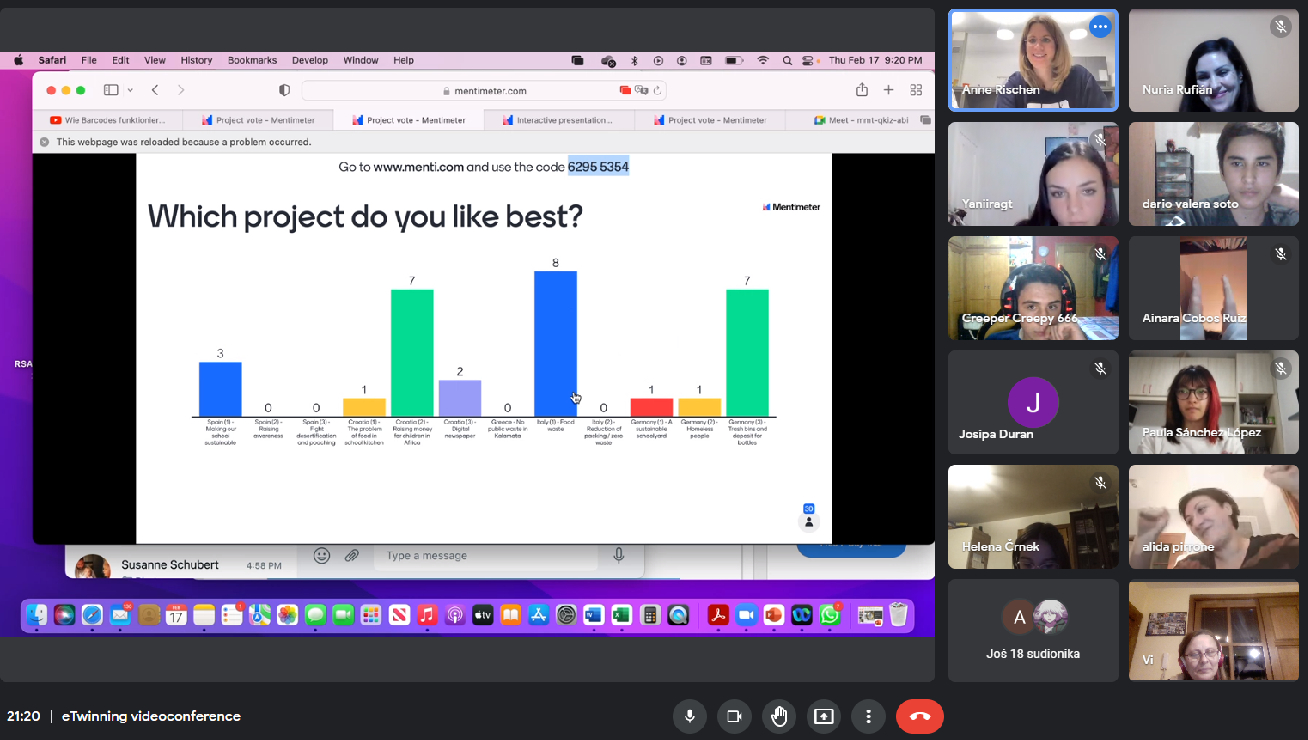Click the present screen icon in Meet
The width and height of the screenshot is (1308, 740).
823,716
